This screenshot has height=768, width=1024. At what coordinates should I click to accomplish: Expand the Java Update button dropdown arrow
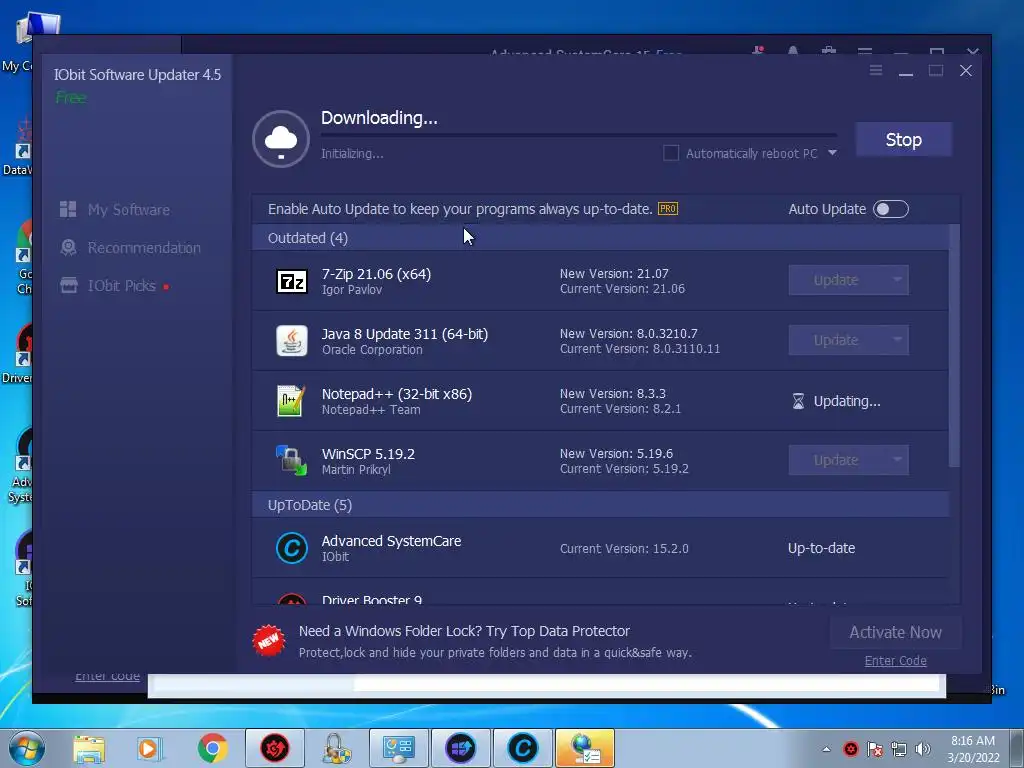[x=897, y=340]
